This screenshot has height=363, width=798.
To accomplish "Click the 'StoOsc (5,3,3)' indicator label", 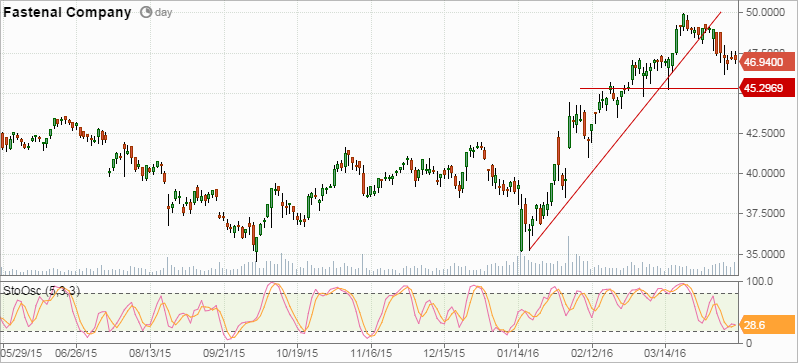I will pos(42,291).
